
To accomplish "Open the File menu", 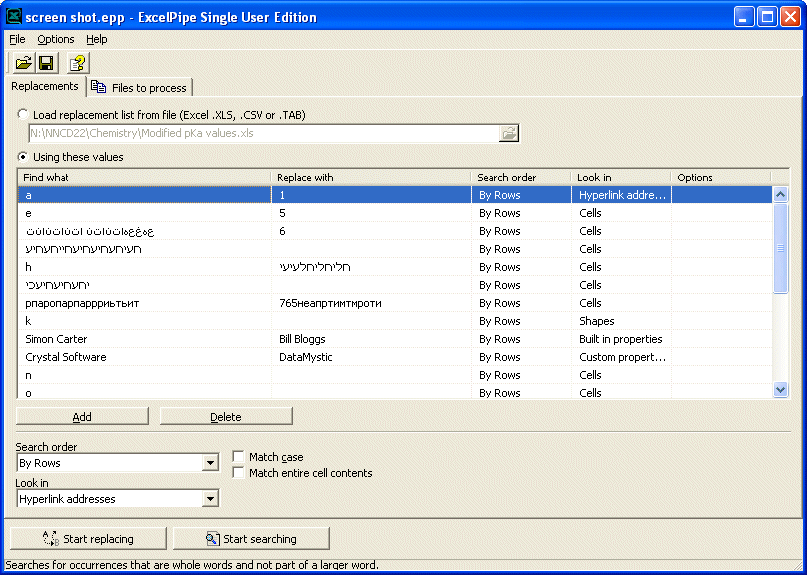I will [x=17, y=39].
